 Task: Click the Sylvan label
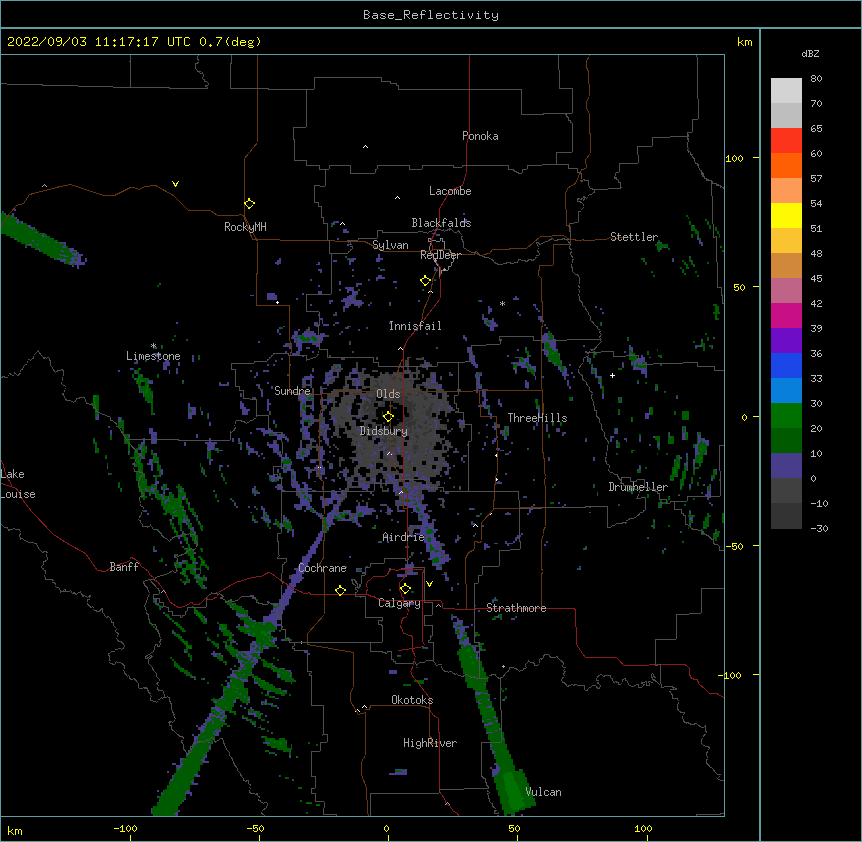coord(390,245)
